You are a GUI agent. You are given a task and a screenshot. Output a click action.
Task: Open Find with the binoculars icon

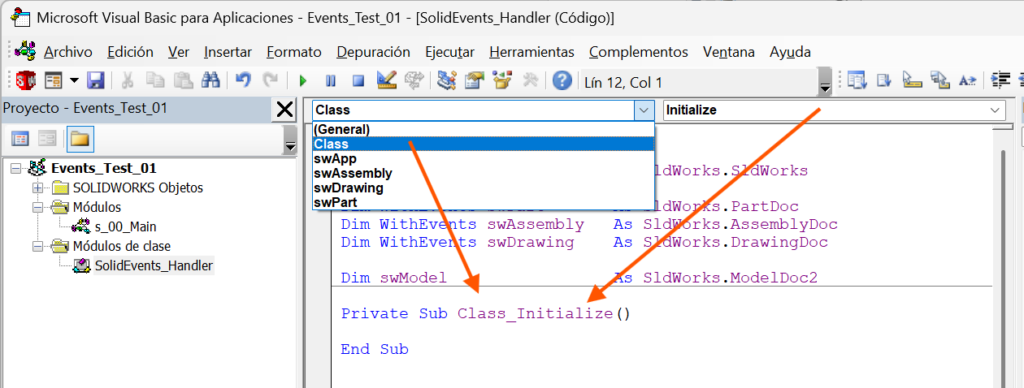tap(211, 81)
